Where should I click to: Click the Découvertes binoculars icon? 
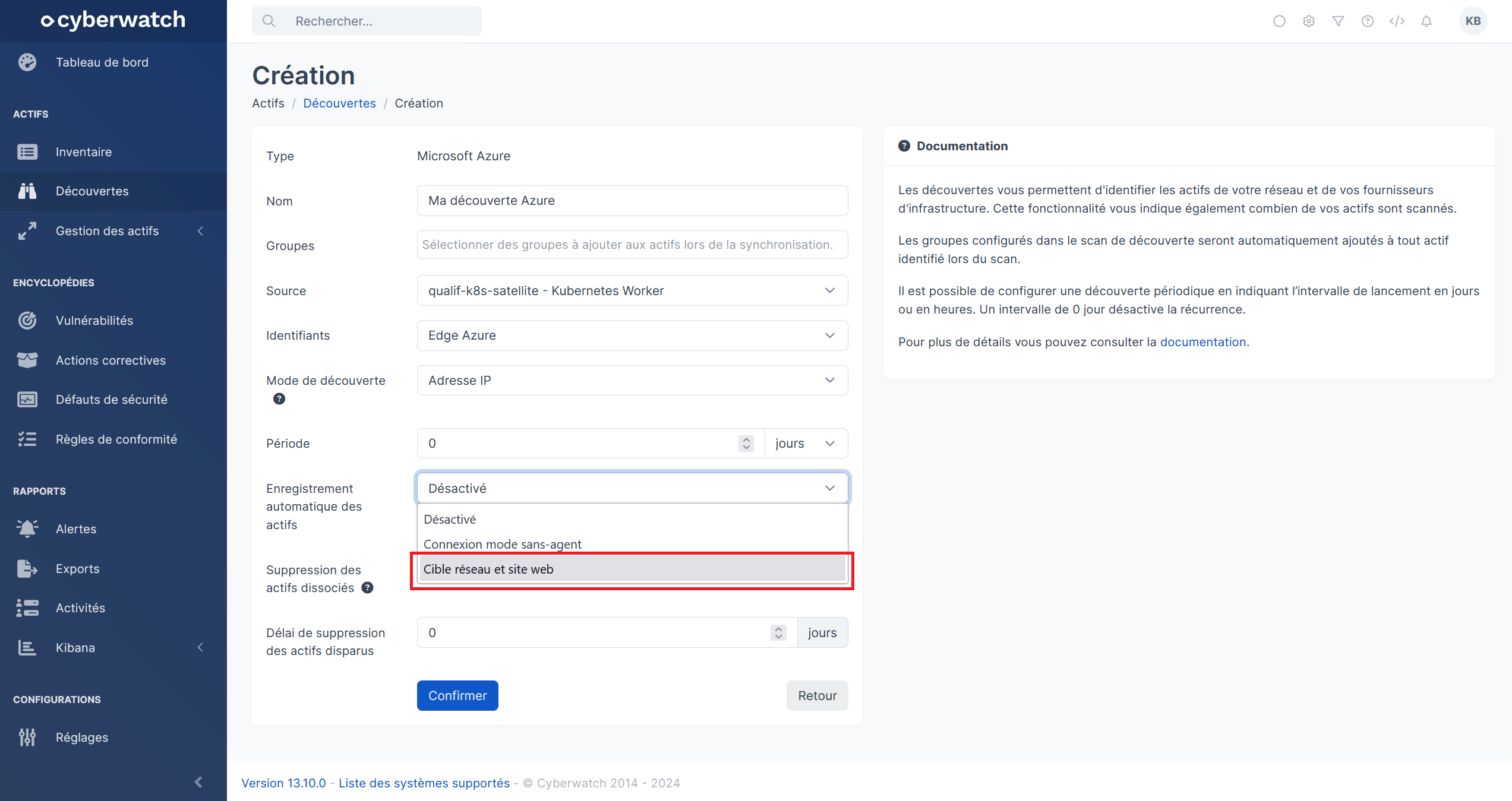click(27, 191)
